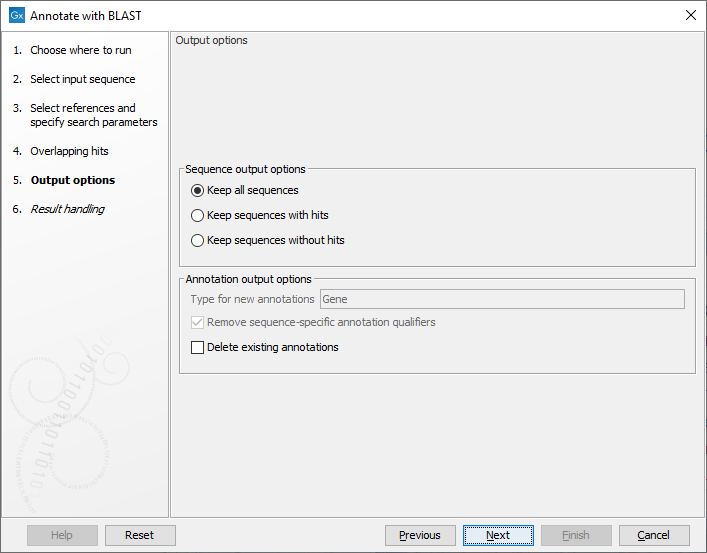Cancel the BLAST annotation wizard
707x553 pixels.
[654, 535]
